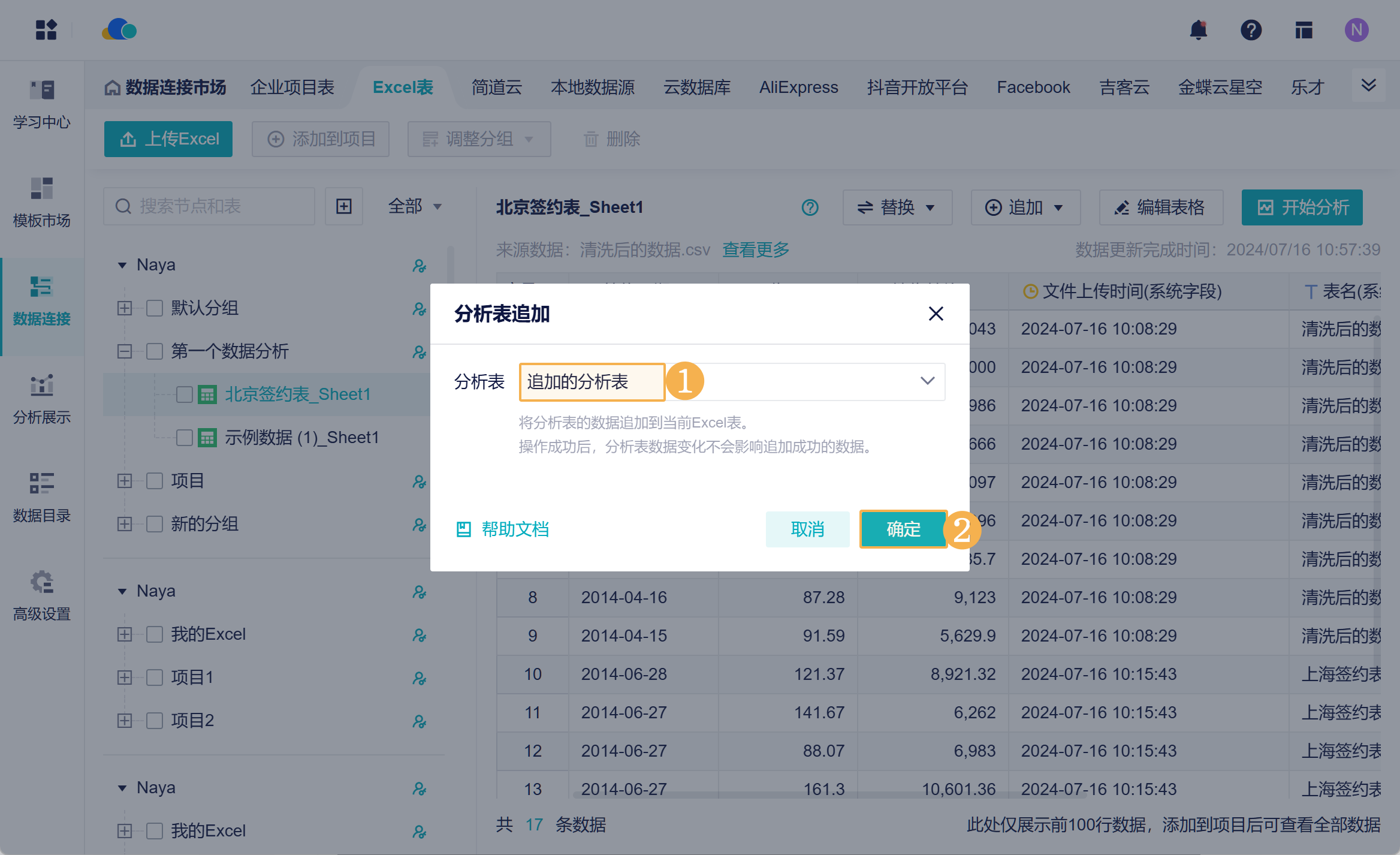This screenshot has width=1400, height=855.
Task: Check the 默认分组 checkbox
Action: (x=155, y=308)
